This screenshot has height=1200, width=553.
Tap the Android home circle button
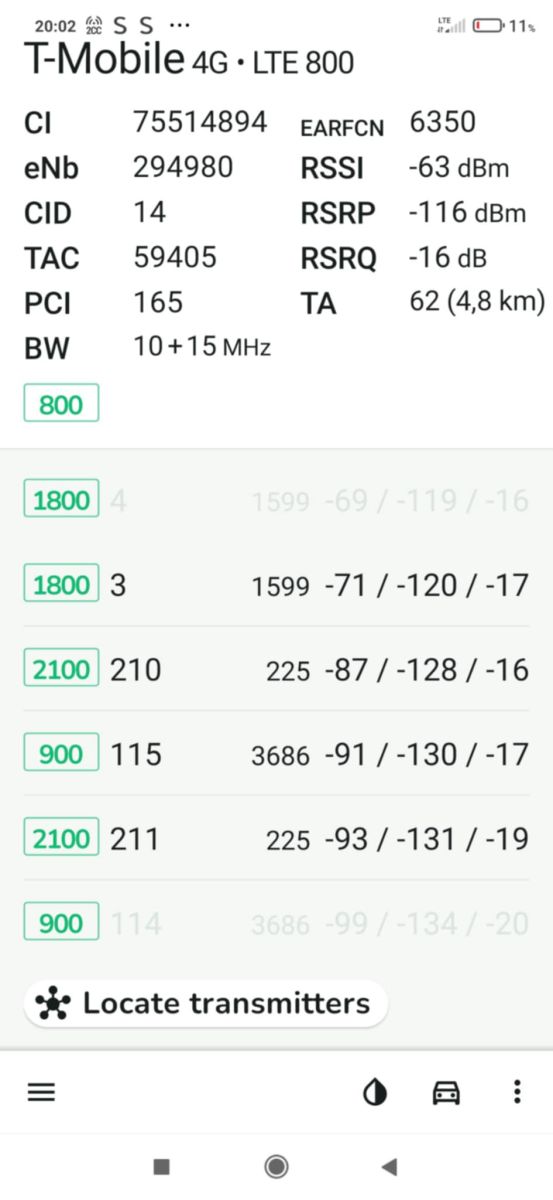pos(276,1166)
